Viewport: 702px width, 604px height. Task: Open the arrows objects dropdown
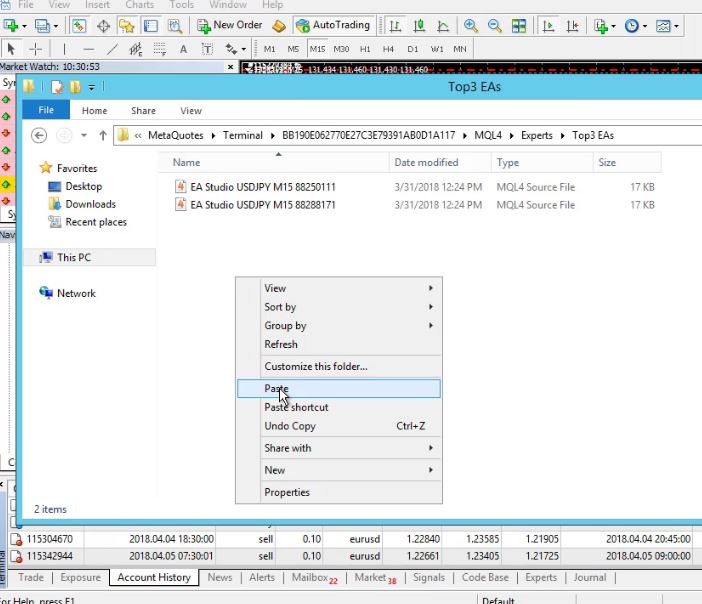(244, 49)
